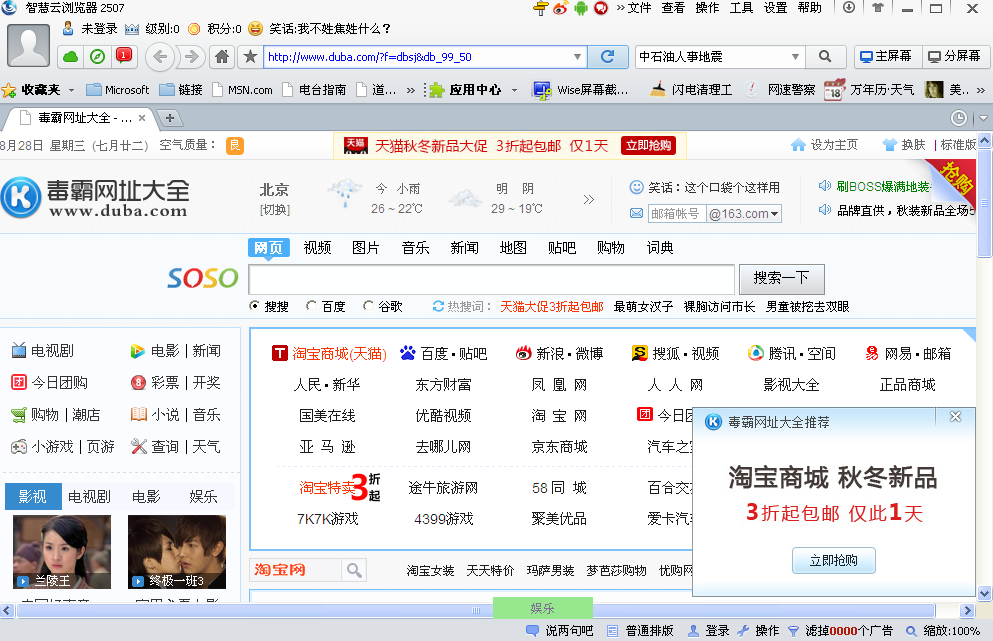Open the 查看 menu
The width and height of the screenshot is (993, 641).
click(673, 8)
